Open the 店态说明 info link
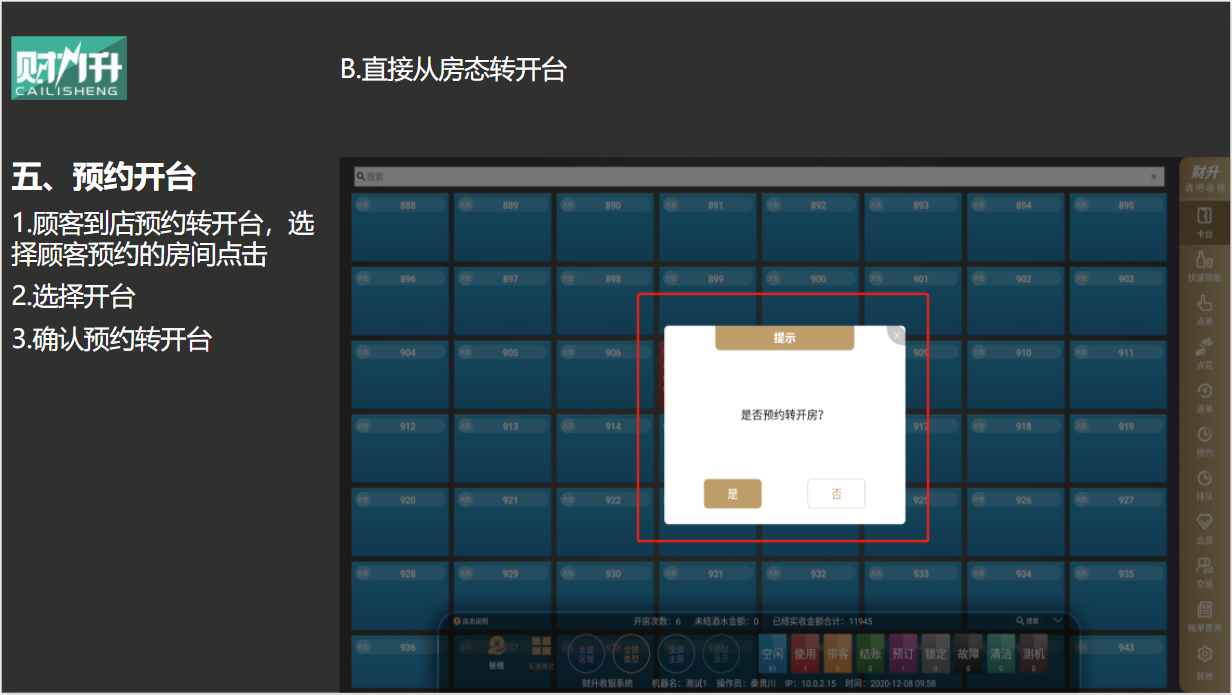This screenshot has height=695, width=1232. (x=472, y=621)
